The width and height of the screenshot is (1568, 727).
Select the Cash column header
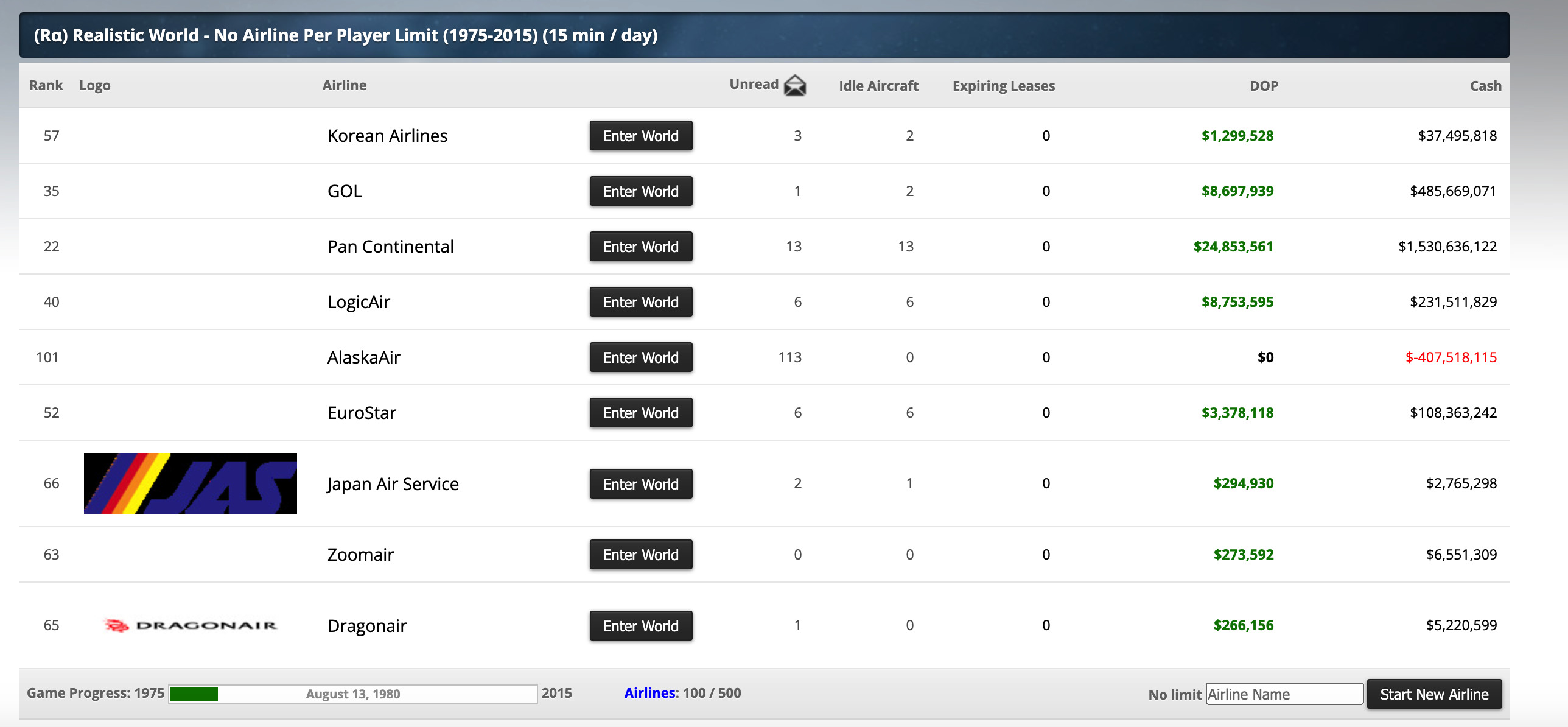(1486, 86)
